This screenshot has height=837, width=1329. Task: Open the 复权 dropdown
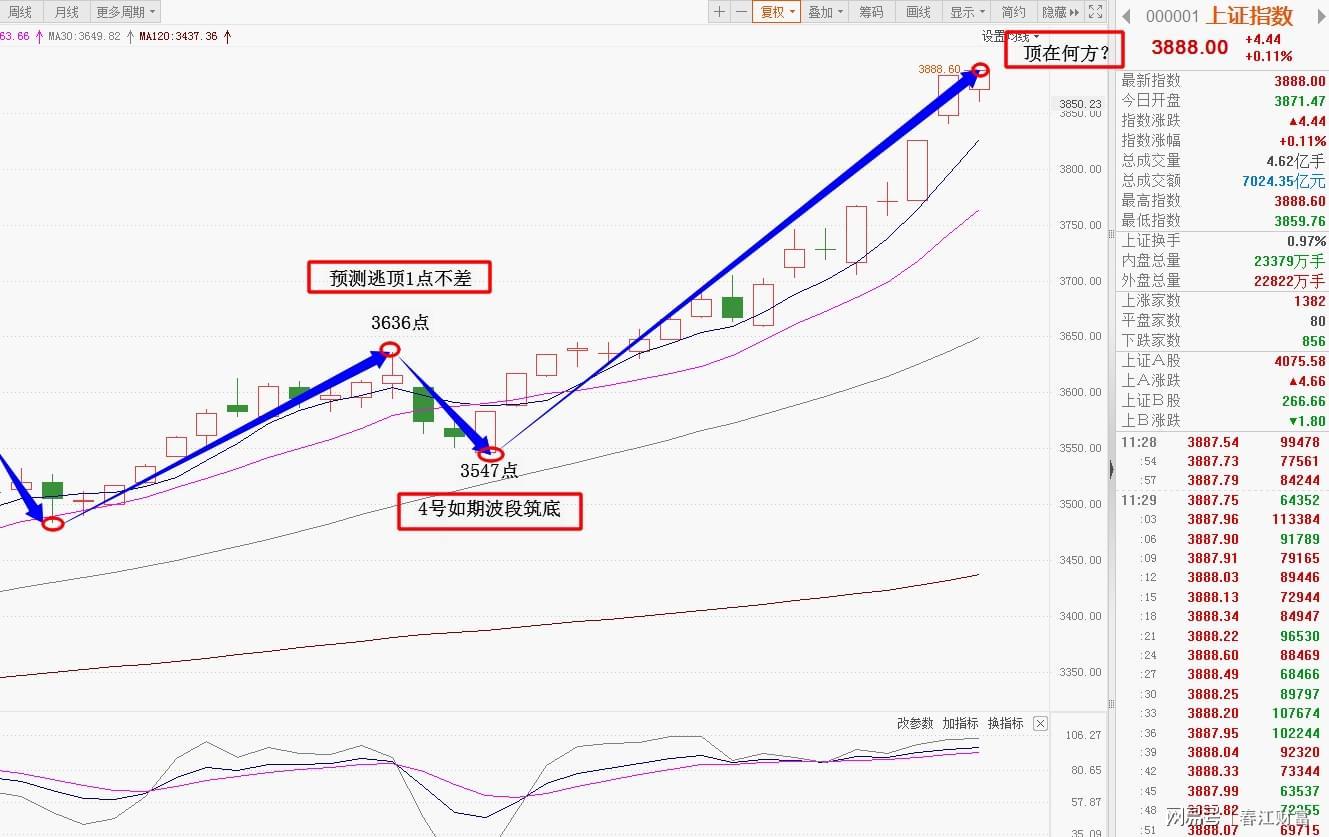click(778, 12)
